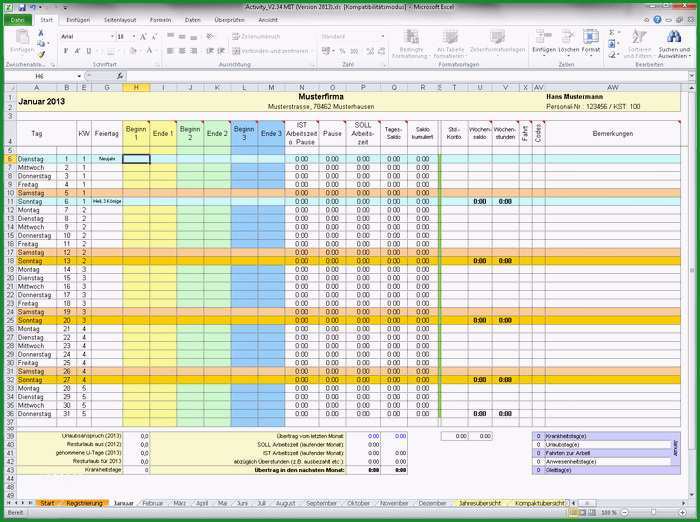700x522 pixels.
Task: Open the Standard number format dropdown
Action: pyautogui.click(x=383, y=36)
